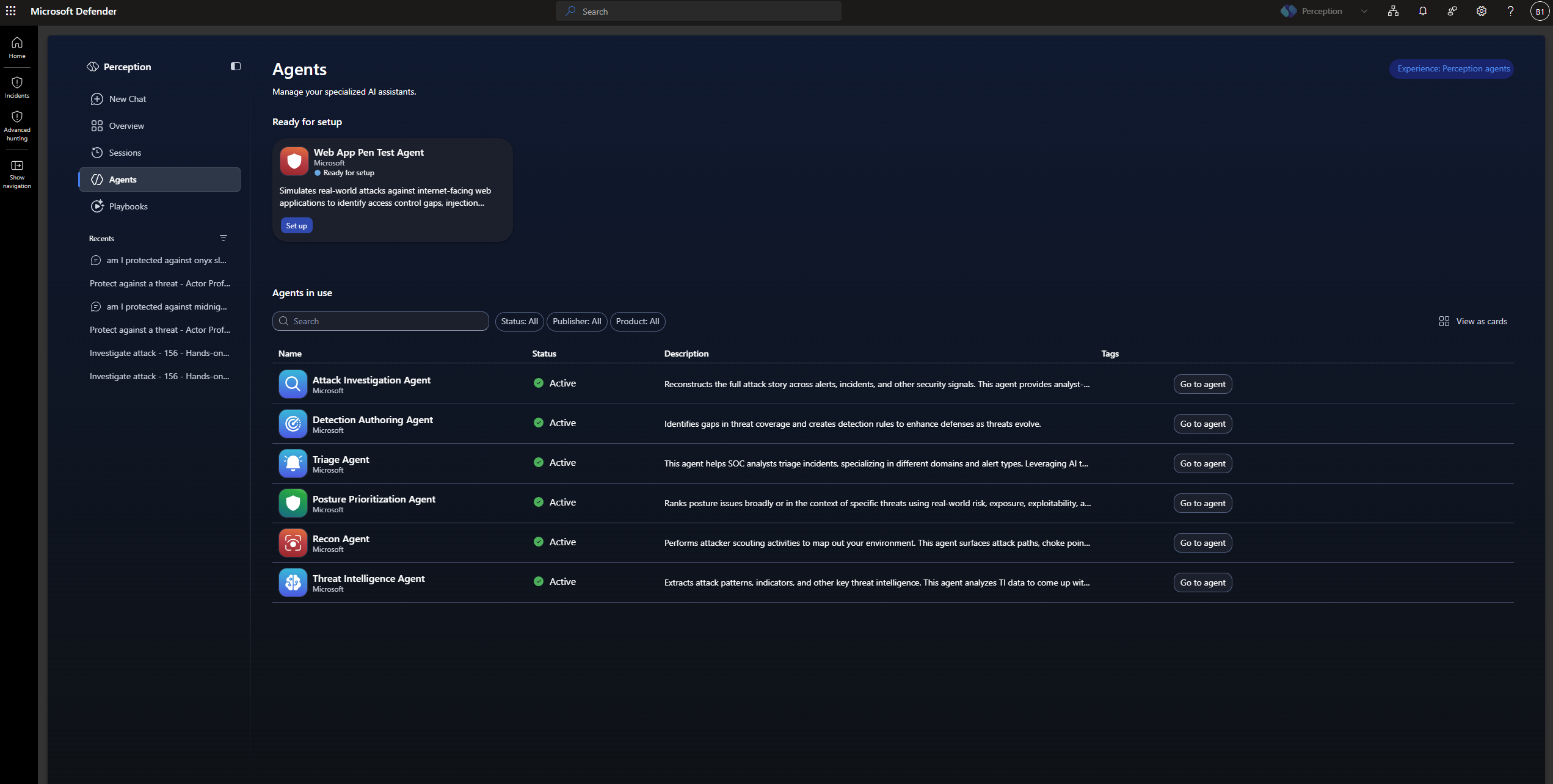Open Advanced hunting in left rail

(x=17, y=126)
